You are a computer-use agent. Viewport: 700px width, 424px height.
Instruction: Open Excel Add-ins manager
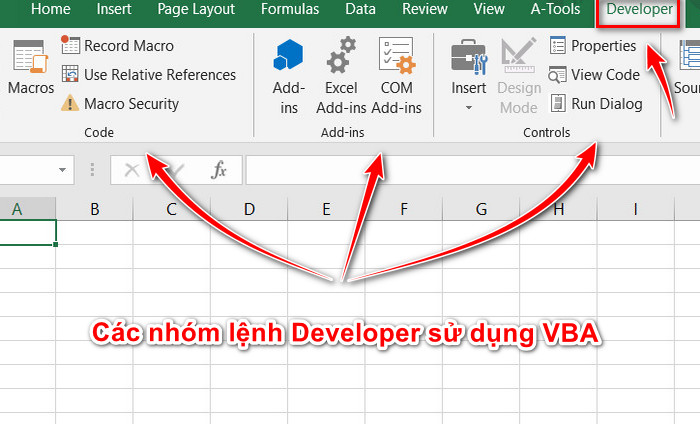[341, 76]
